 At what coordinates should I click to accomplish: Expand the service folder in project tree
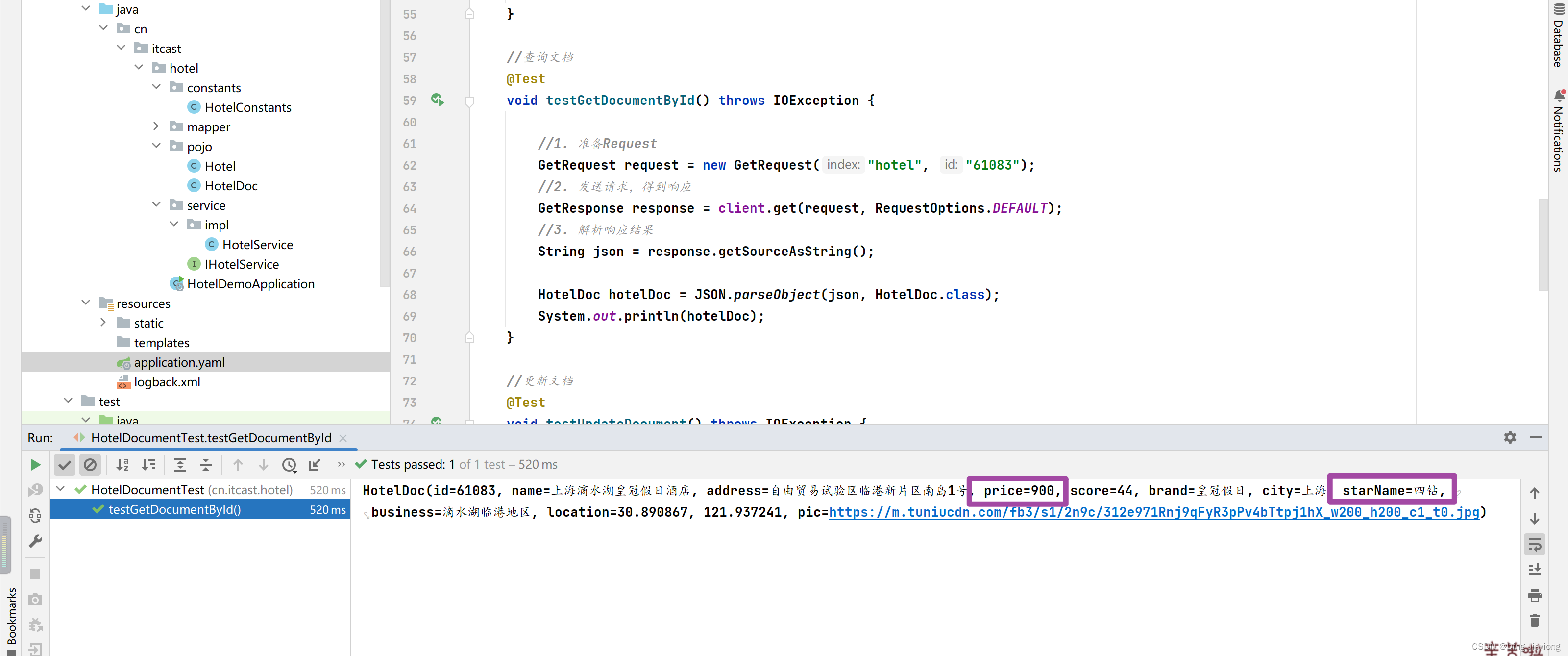[156, 205]
